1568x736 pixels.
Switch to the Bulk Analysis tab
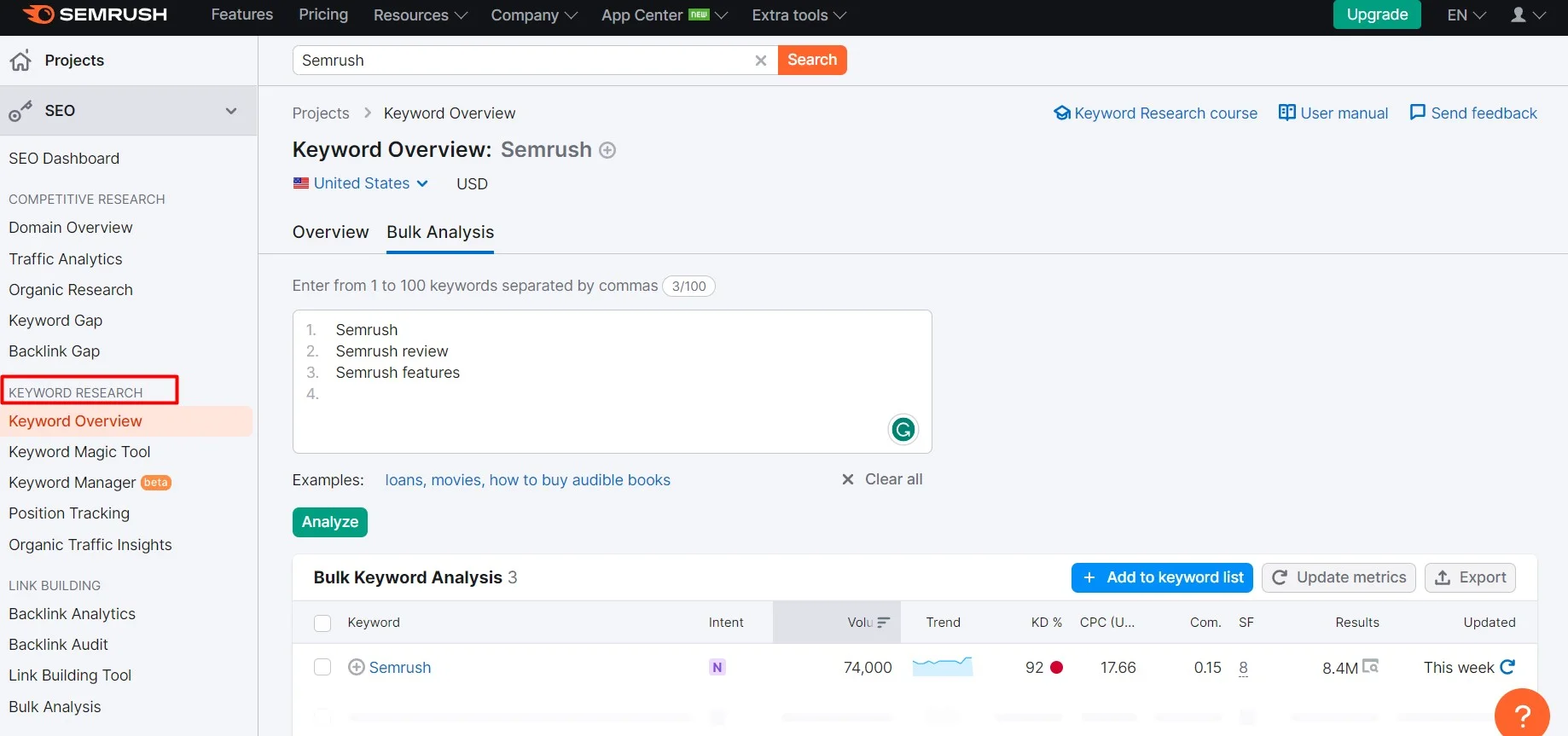(x=440, y=232)
